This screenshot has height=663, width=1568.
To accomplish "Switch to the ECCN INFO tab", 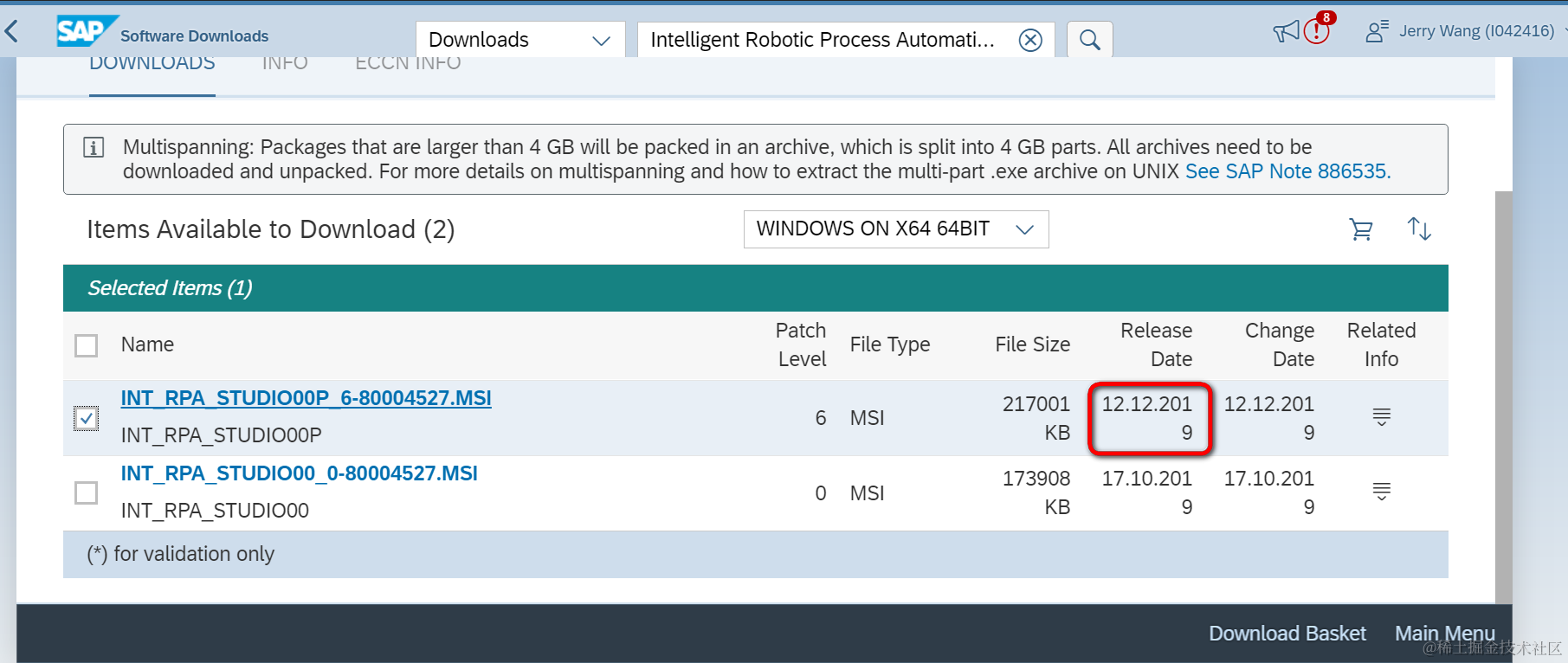I will pyautogui.click(x=408, y=65).
